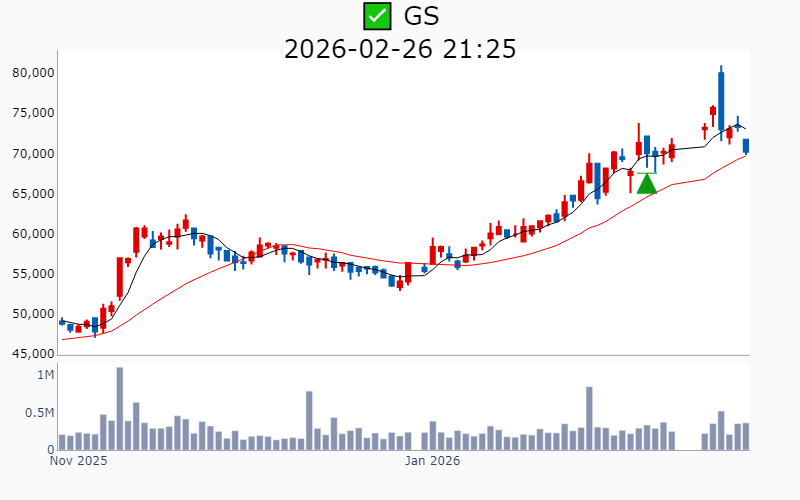Click the 1M volume axis label

[45, 375]
